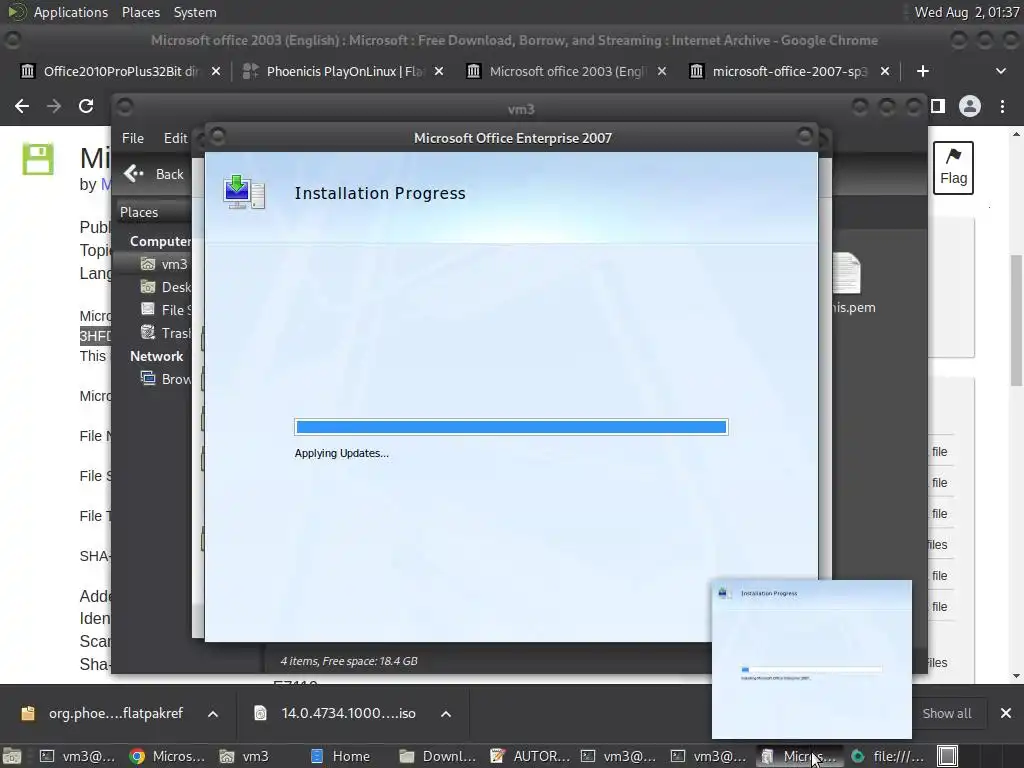This screenshot has width=1024, height=768.
Task: Switch to Home taskbar item
Action: (340, 756)
